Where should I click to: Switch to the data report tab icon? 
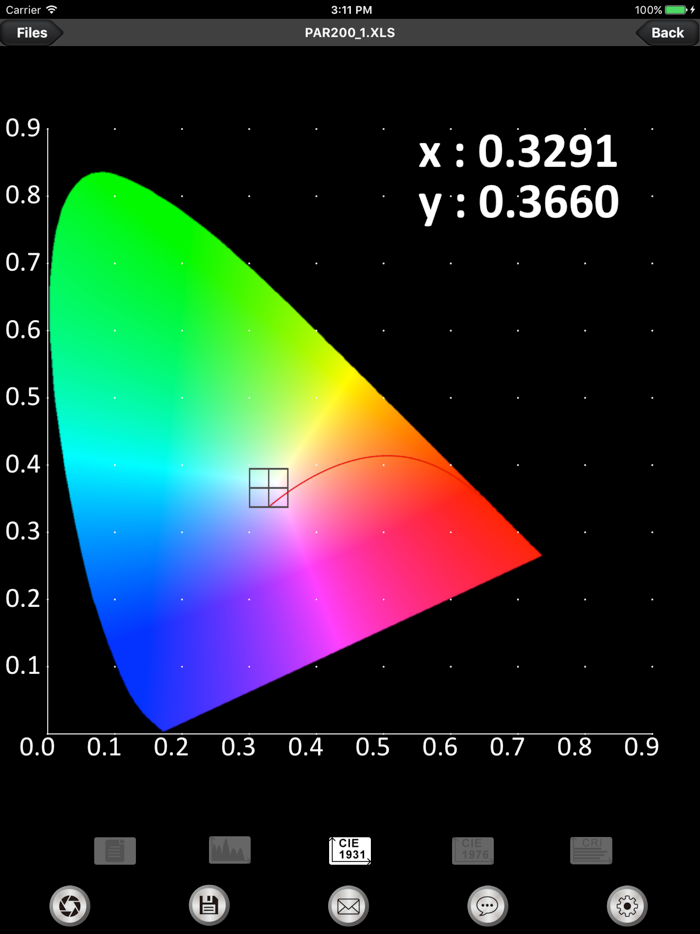click(x=115, y=851)
